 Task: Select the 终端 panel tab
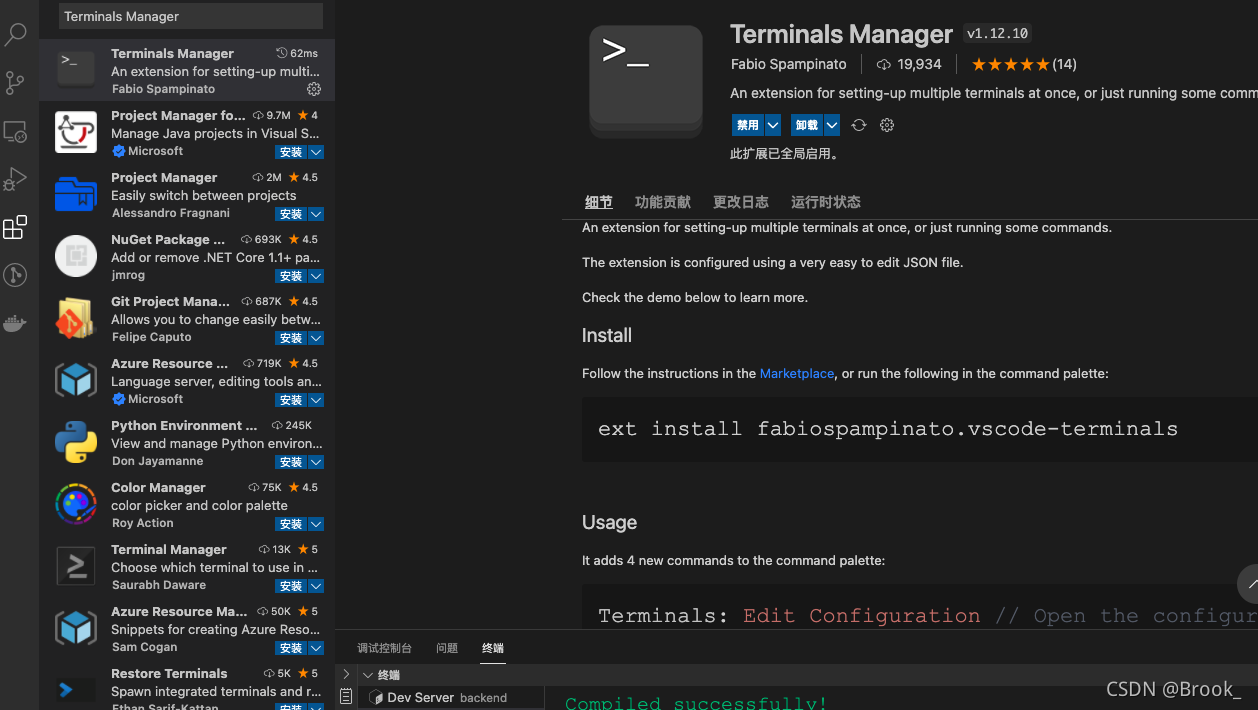[493, 648]
